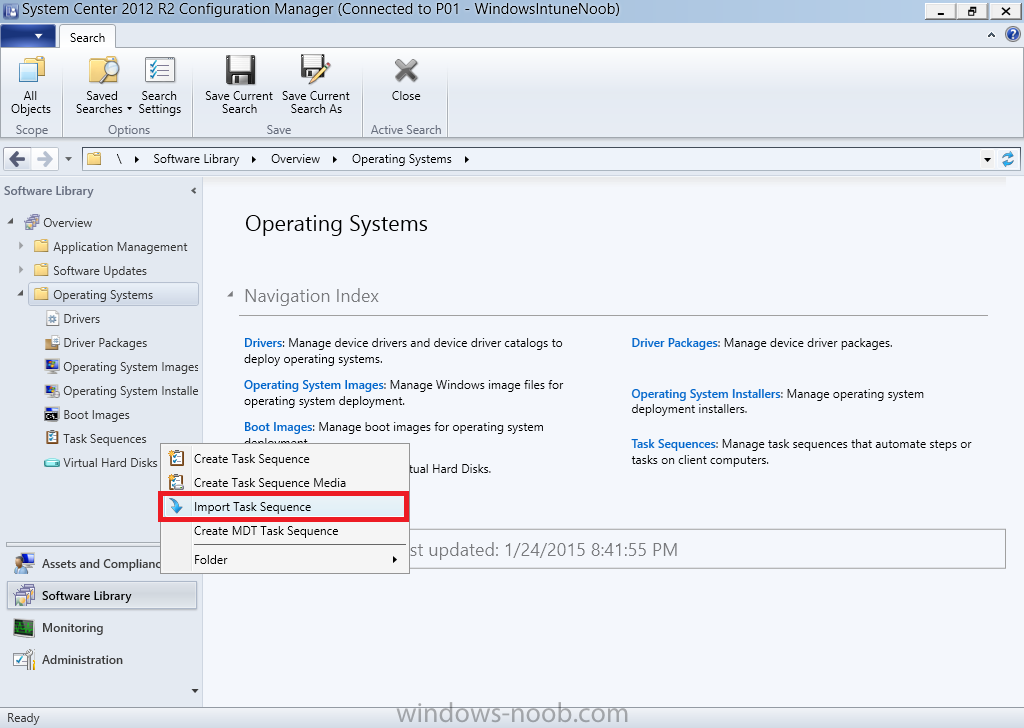
Task: Select the Search ribbon tab
Action: 88,37
